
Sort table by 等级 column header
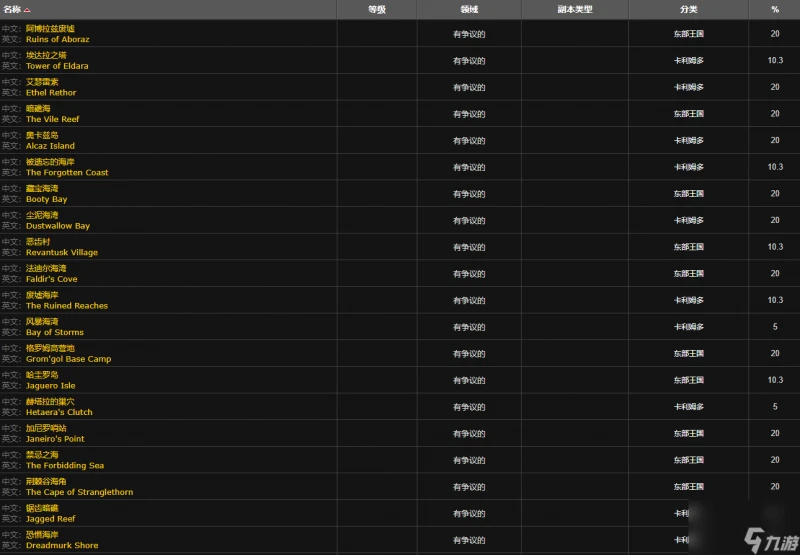[376, 9]
